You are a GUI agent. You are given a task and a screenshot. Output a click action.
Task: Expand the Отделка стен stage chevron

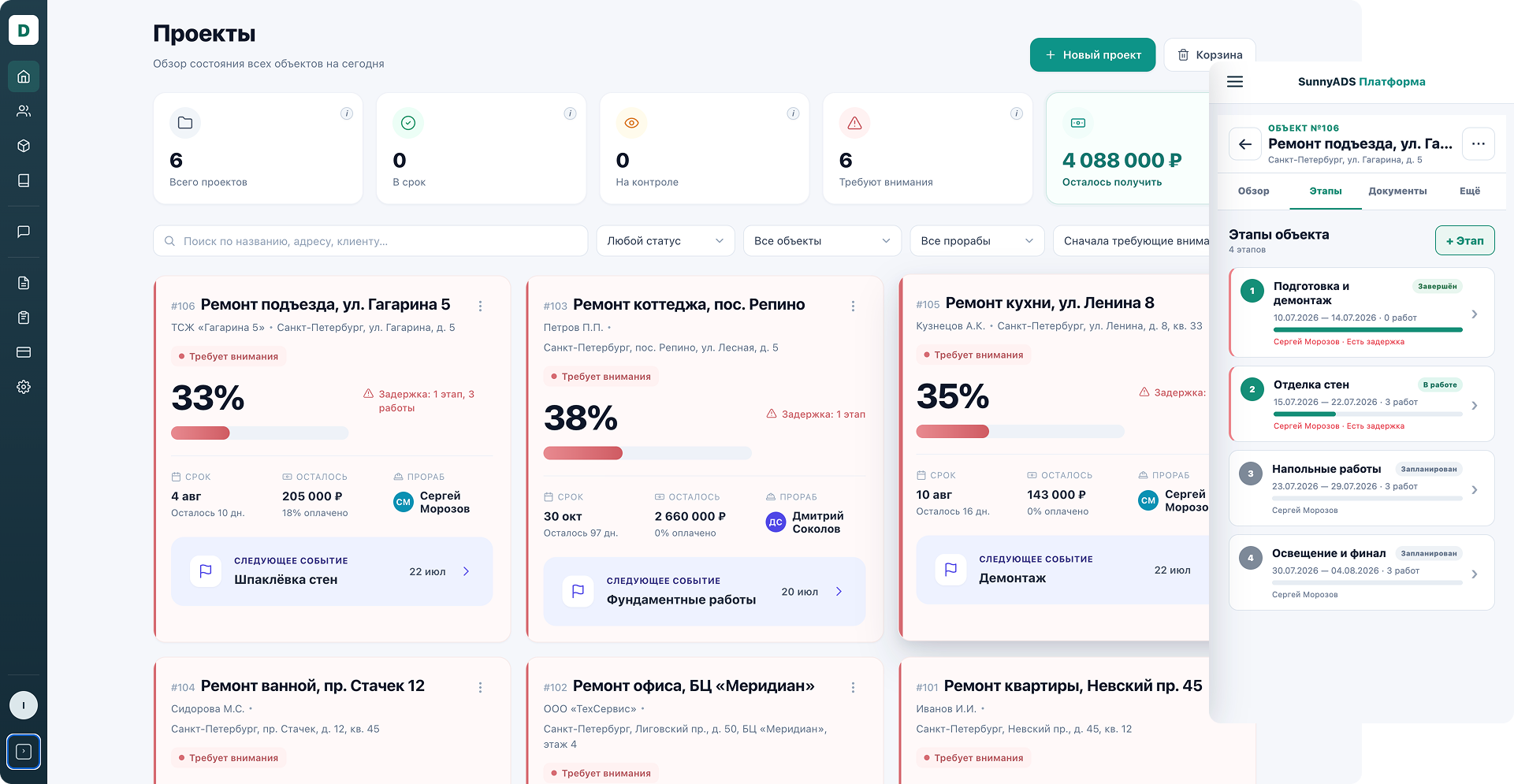[1474, 406]
